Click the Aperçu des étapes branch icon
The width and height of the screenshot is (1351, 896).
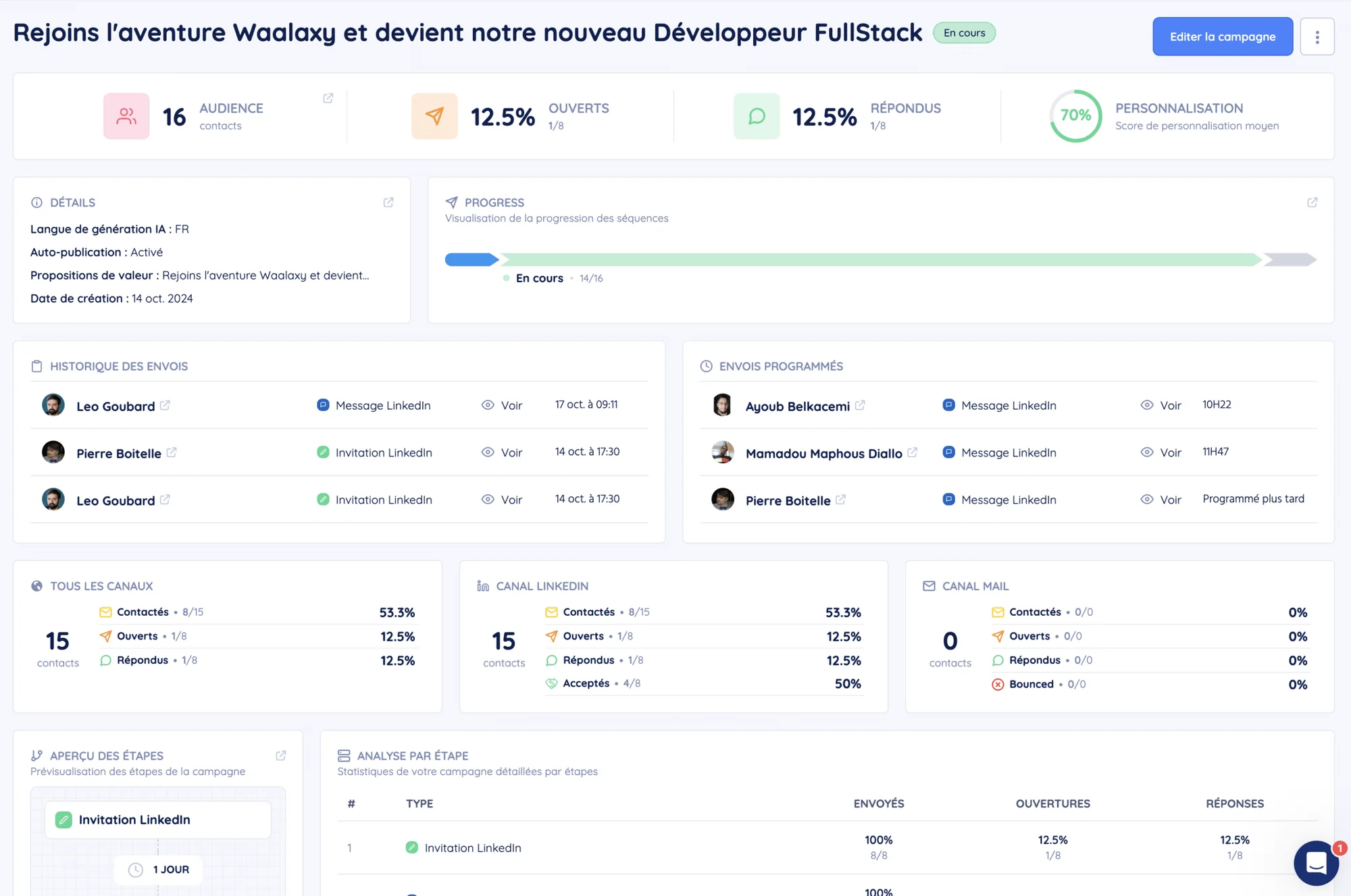(36, 756)
